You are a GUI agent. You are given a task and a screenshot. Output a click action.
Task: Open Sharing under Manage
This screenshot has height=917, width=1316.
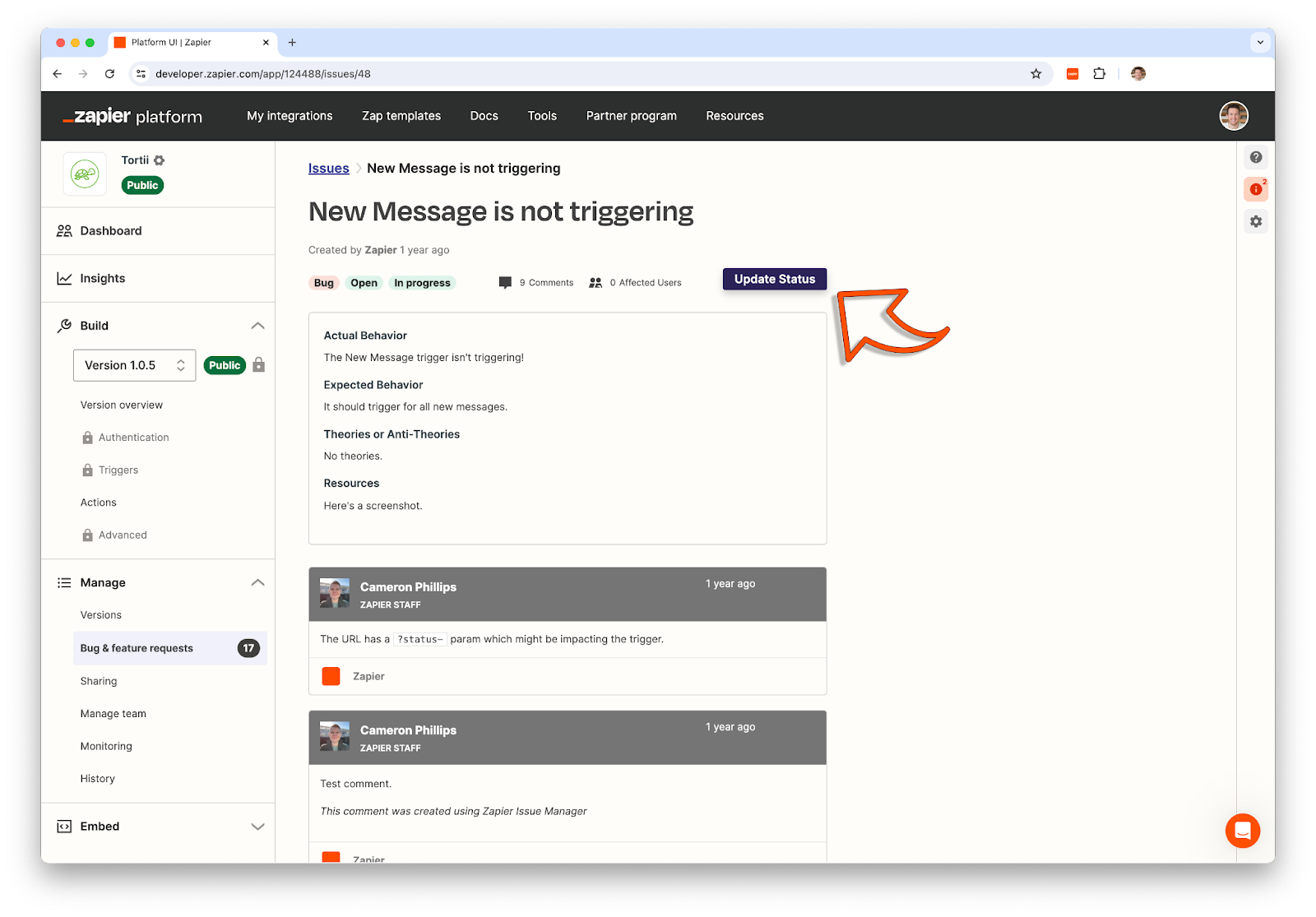pos(99,681)
